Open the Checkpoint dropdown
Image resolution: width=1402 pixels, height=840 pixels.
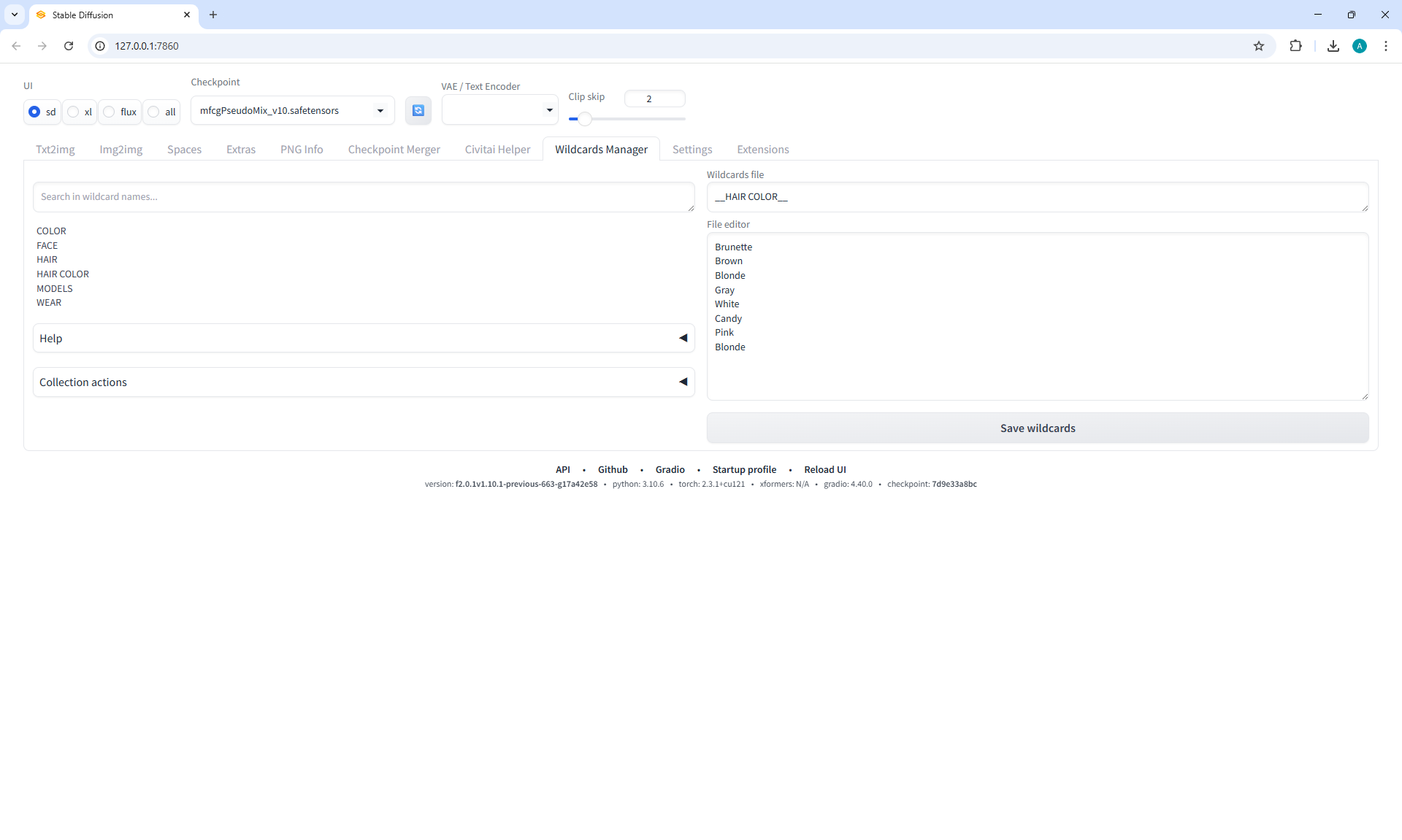click(x=292, y=110)
